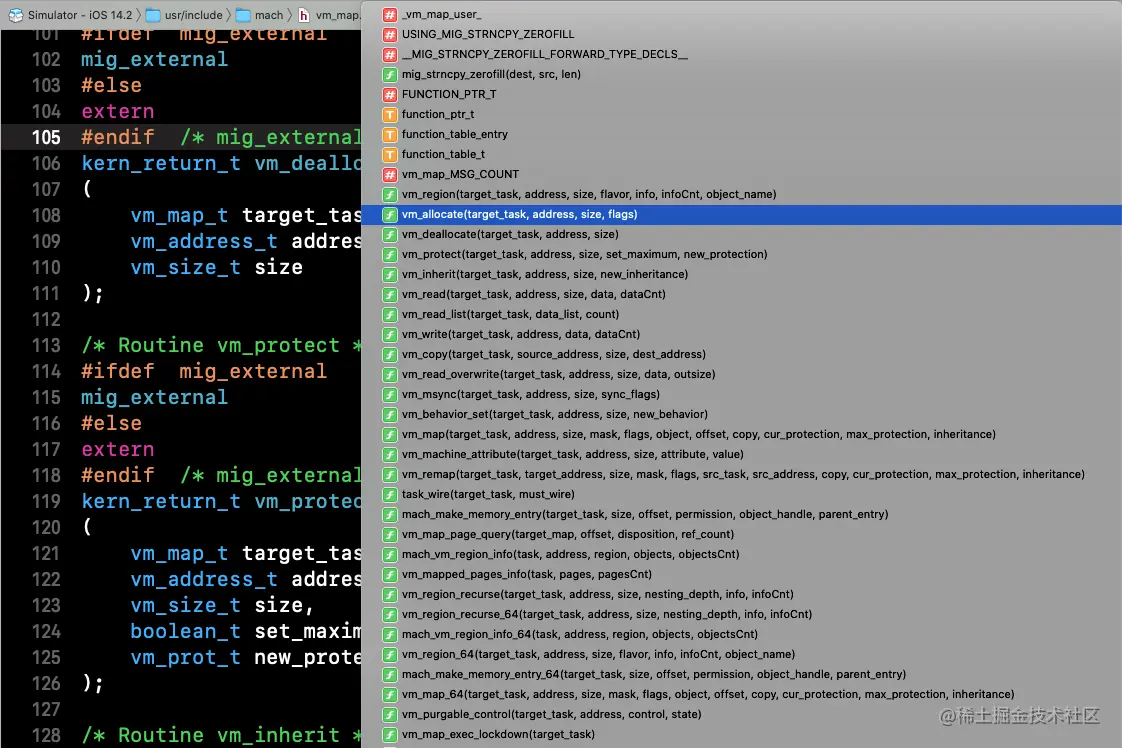Click the function icon beside vm_read_list
The height and width of the screenshot is (748, 1122).
coord(390,315)
